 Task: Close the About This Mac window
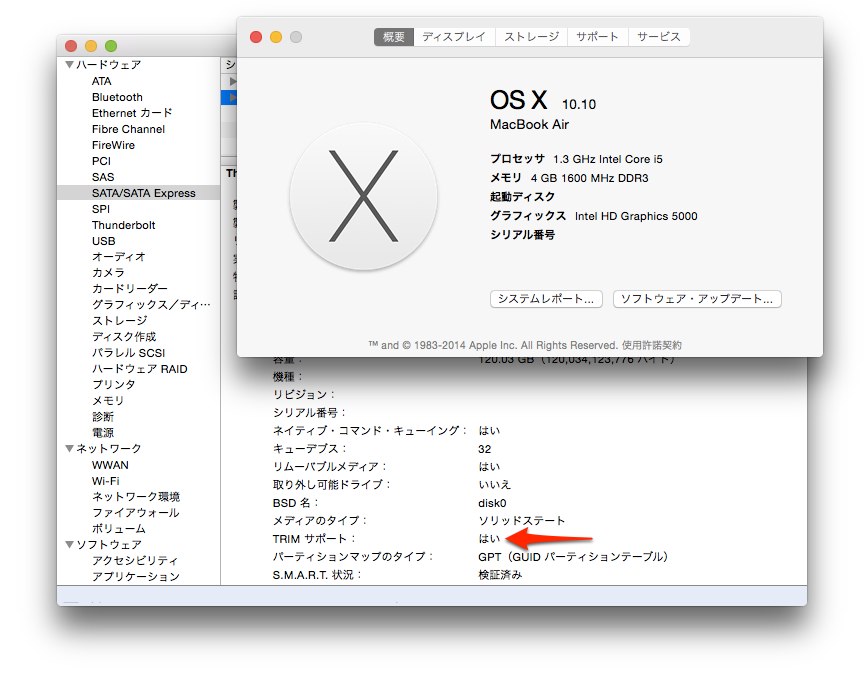click(256, 37)
